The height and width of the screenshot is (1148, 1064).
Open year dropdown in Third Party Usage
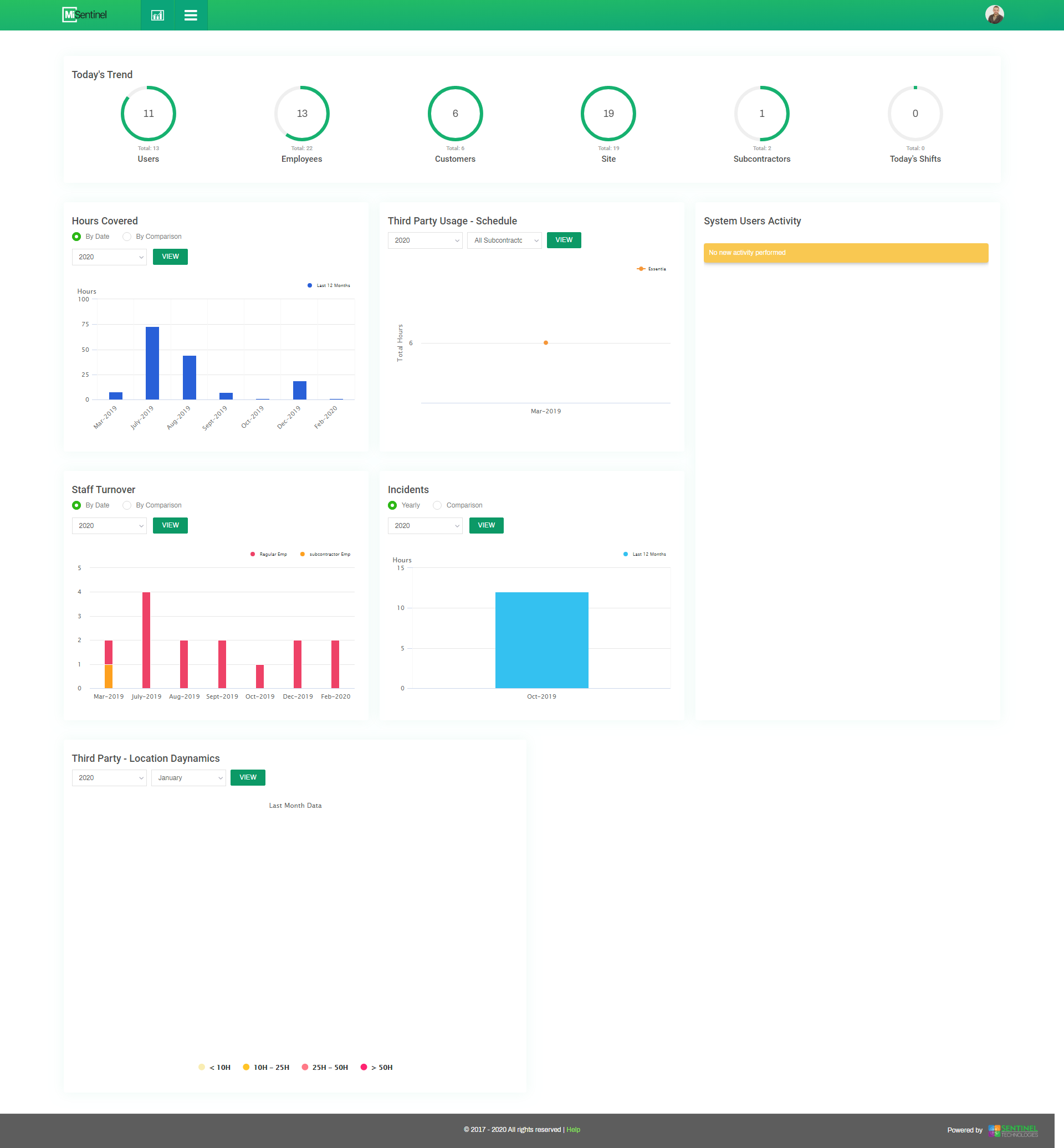[425, 240]
